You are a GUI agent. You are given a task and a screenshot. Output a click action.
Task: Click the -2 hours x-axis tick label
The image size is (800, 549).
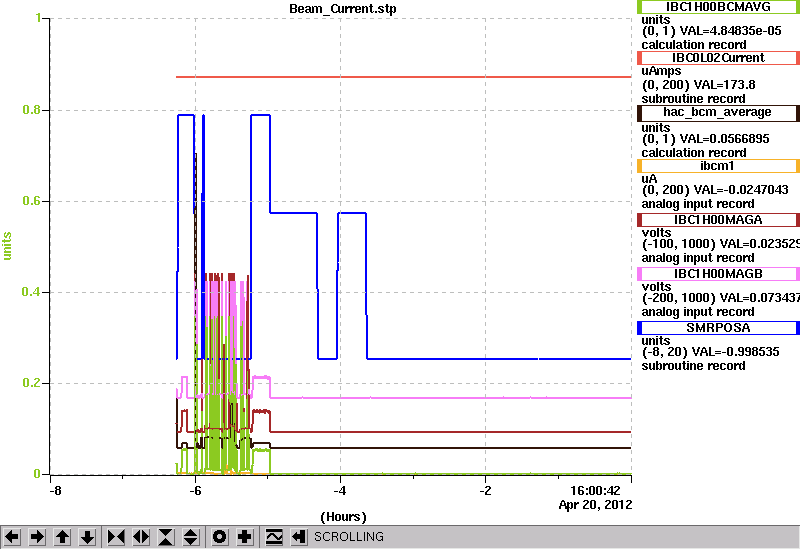(x=486, y=491)
